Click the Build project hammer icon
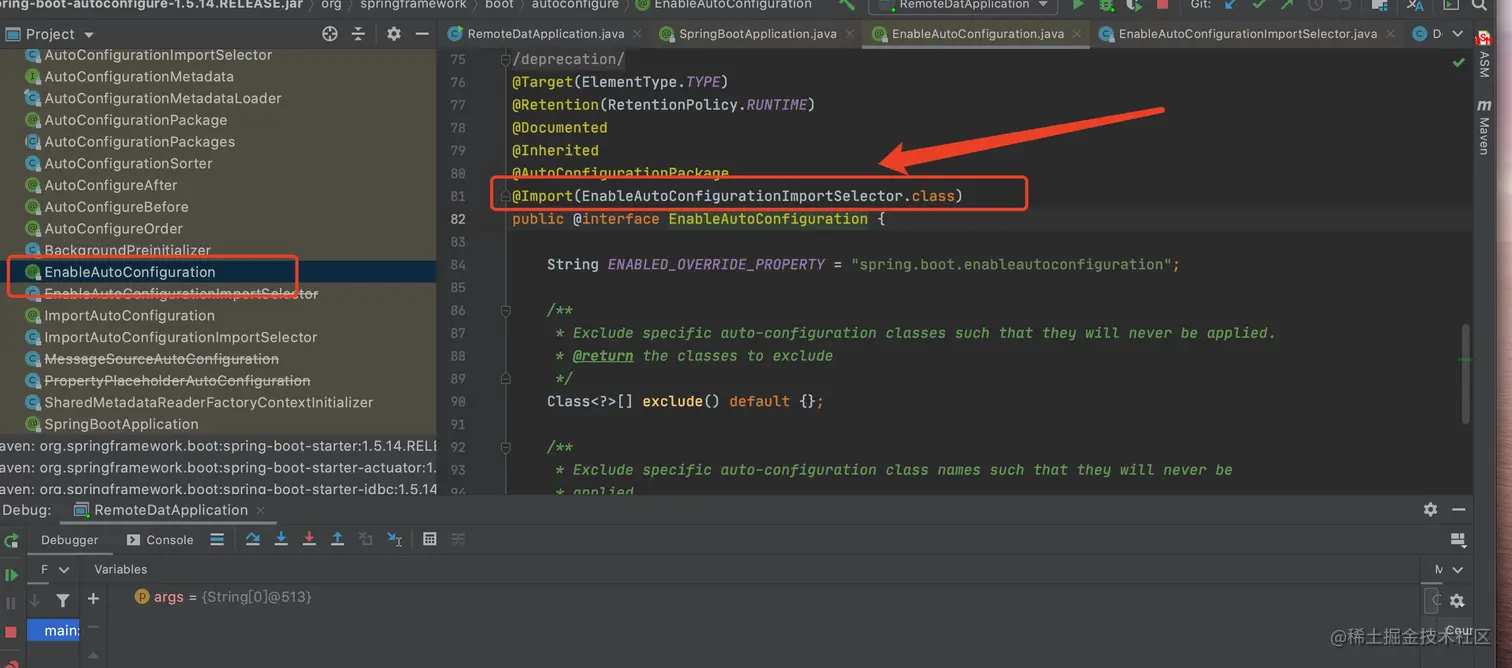This screenshot has height=668, width=1512. [847, 5]
